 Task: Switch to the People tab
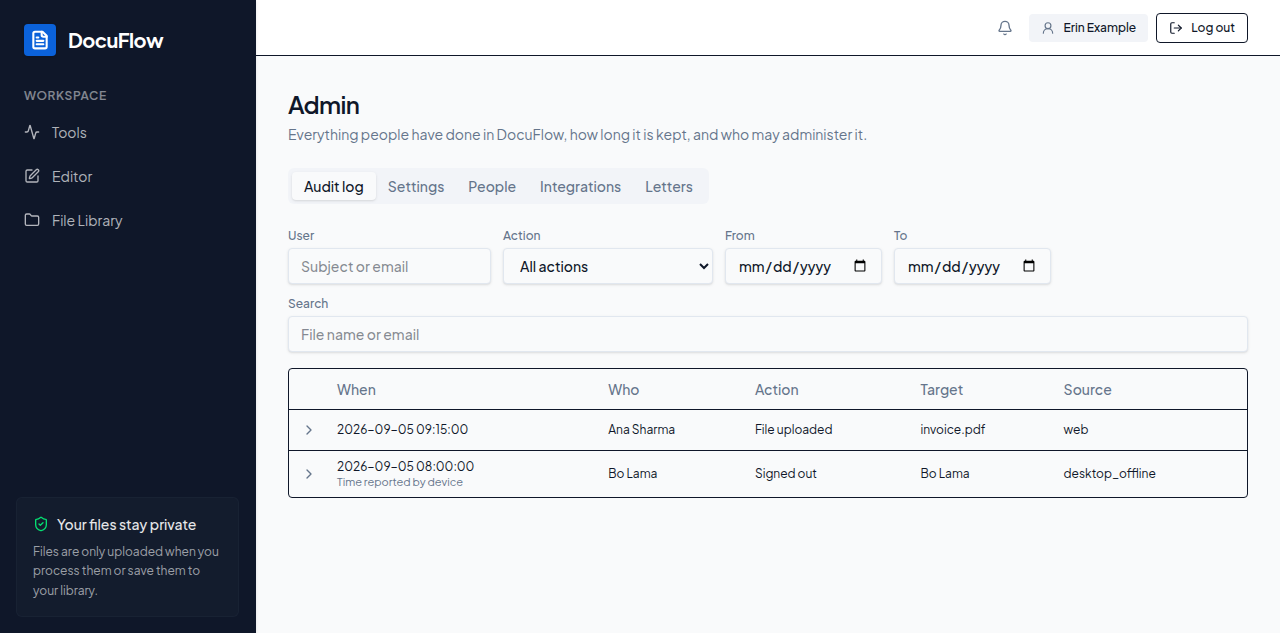492,186
